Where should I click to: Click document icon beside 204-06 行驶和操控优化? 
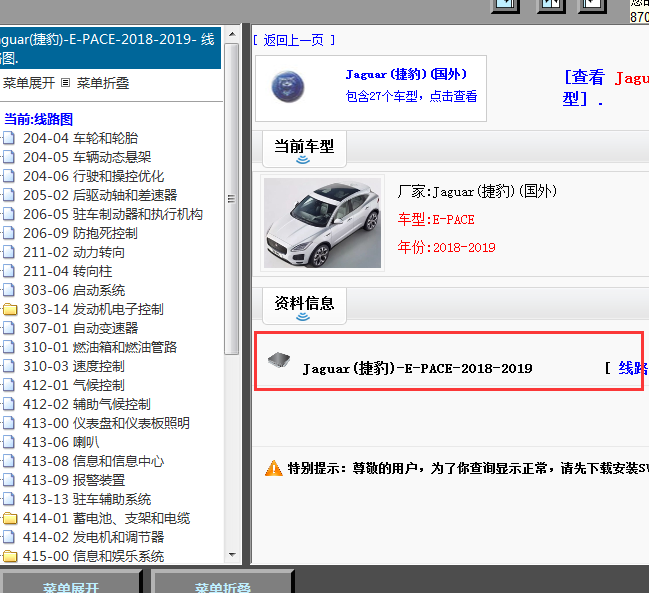coord(9,176)
